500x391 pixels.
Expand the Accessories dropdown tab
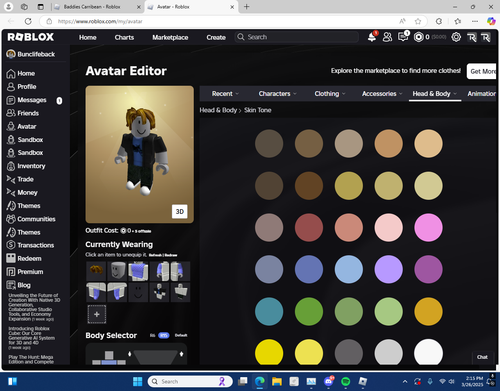[382, 94]
